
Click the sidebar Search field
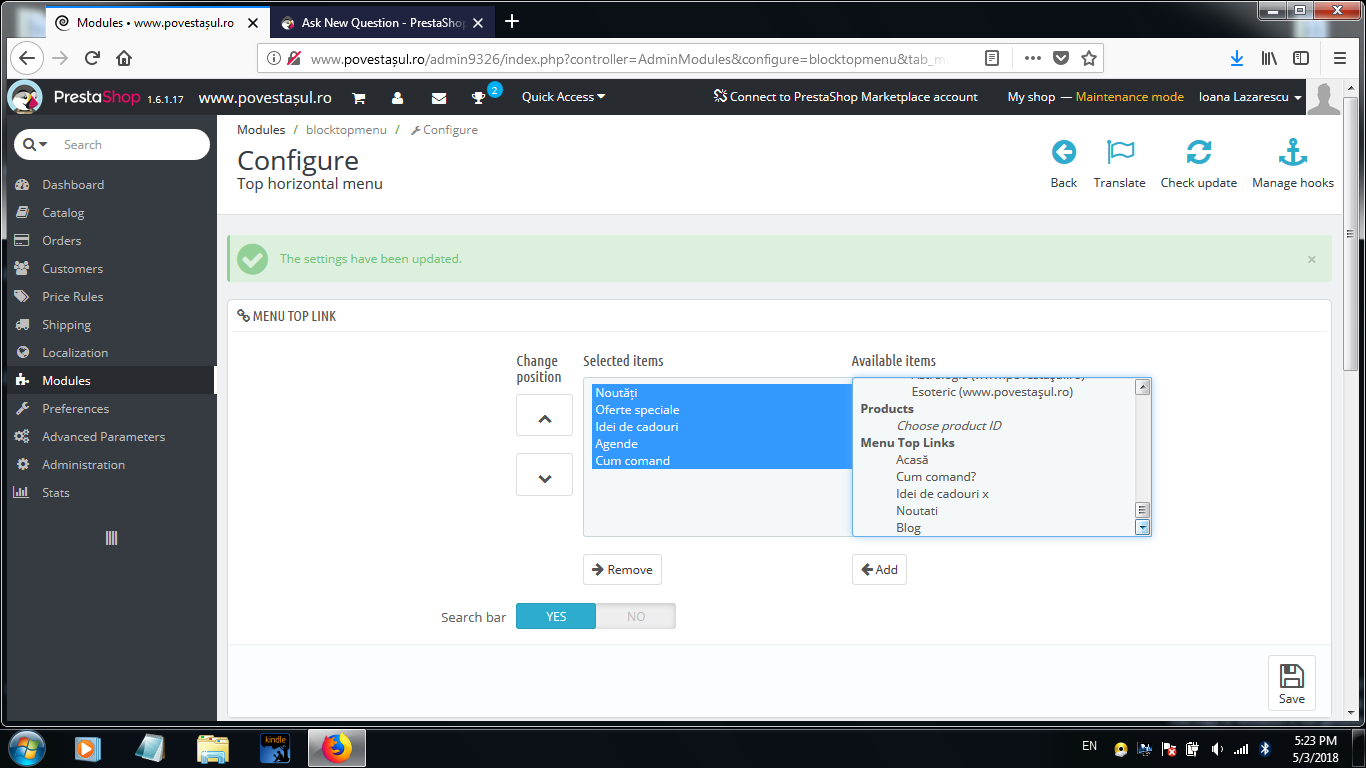click(x=132, y=145)
